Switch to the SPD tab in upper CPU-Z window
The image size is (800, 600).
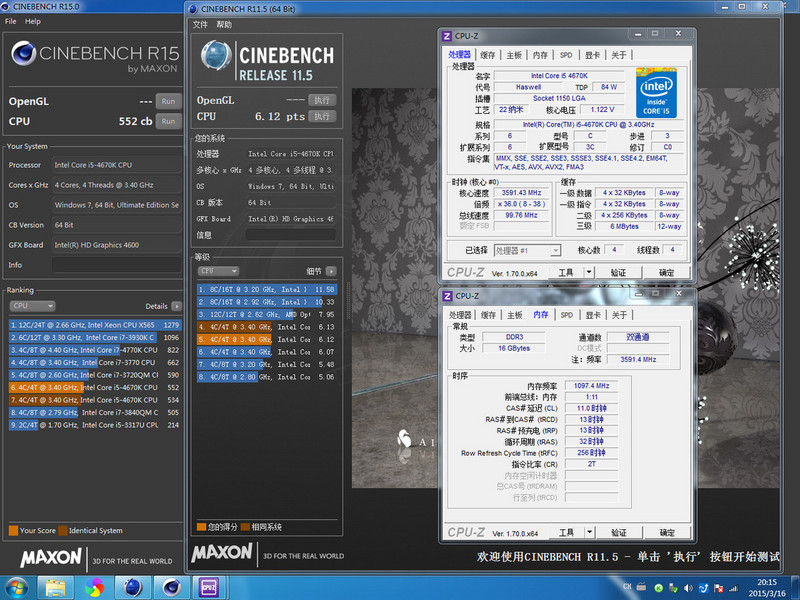[x=566, y=55]
